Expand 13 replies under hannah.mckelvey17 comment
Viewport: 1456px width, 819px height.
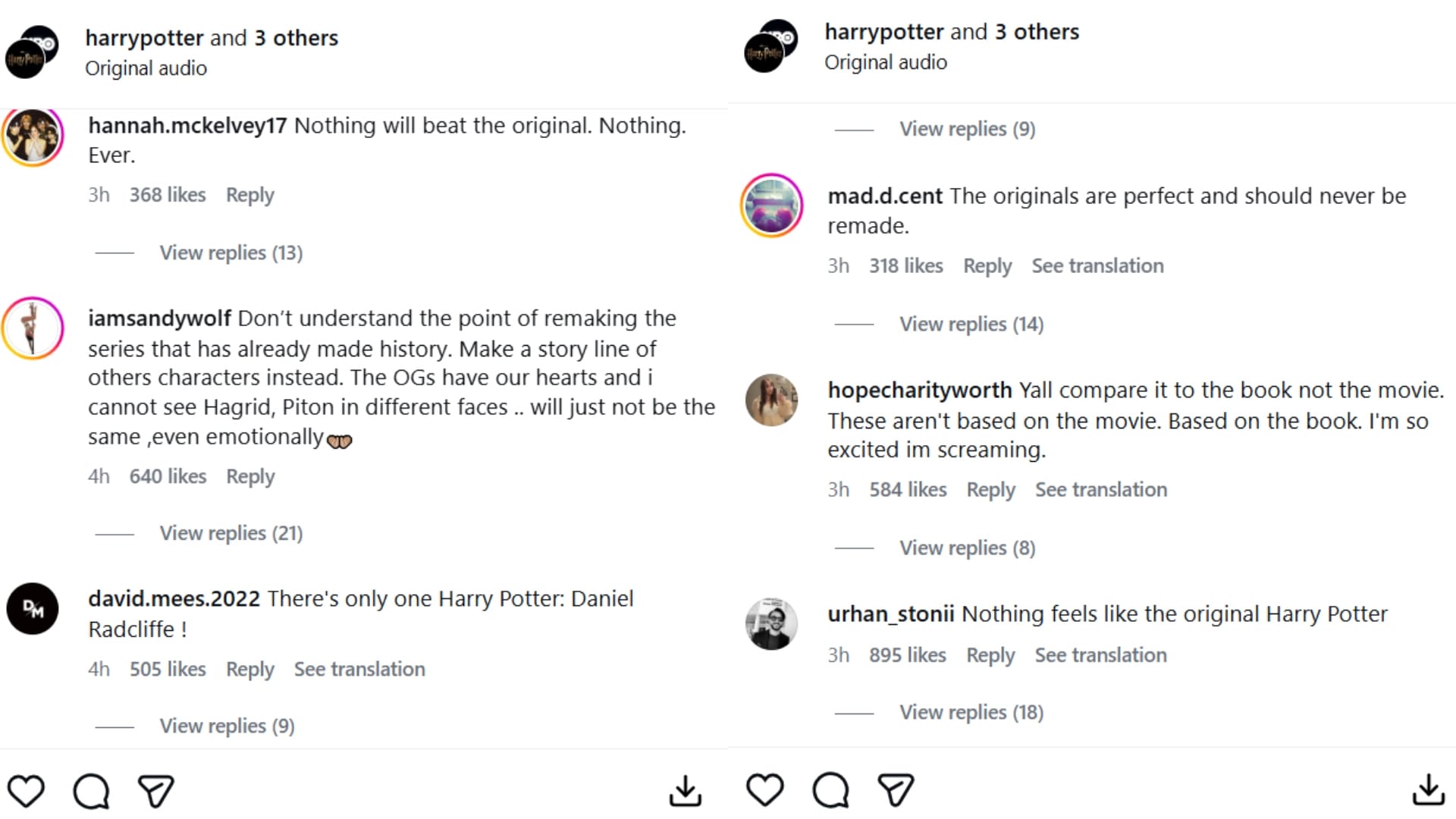coord(231,253)
